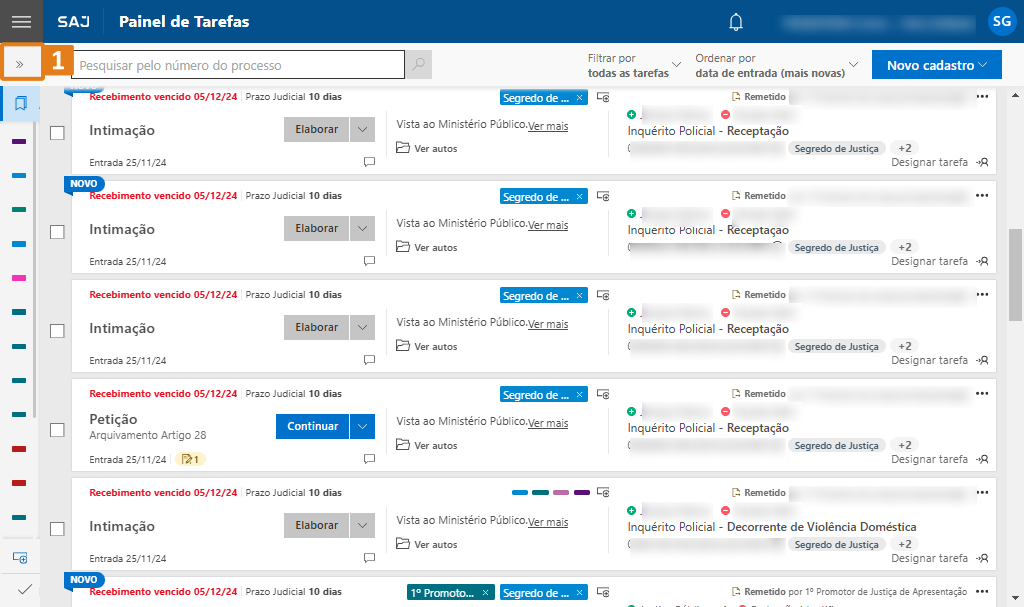The height and width of the screenshot is (607, 1024).
Task: Check the second Intimação card with NOVO badge
Action: (x=58, y=231)
